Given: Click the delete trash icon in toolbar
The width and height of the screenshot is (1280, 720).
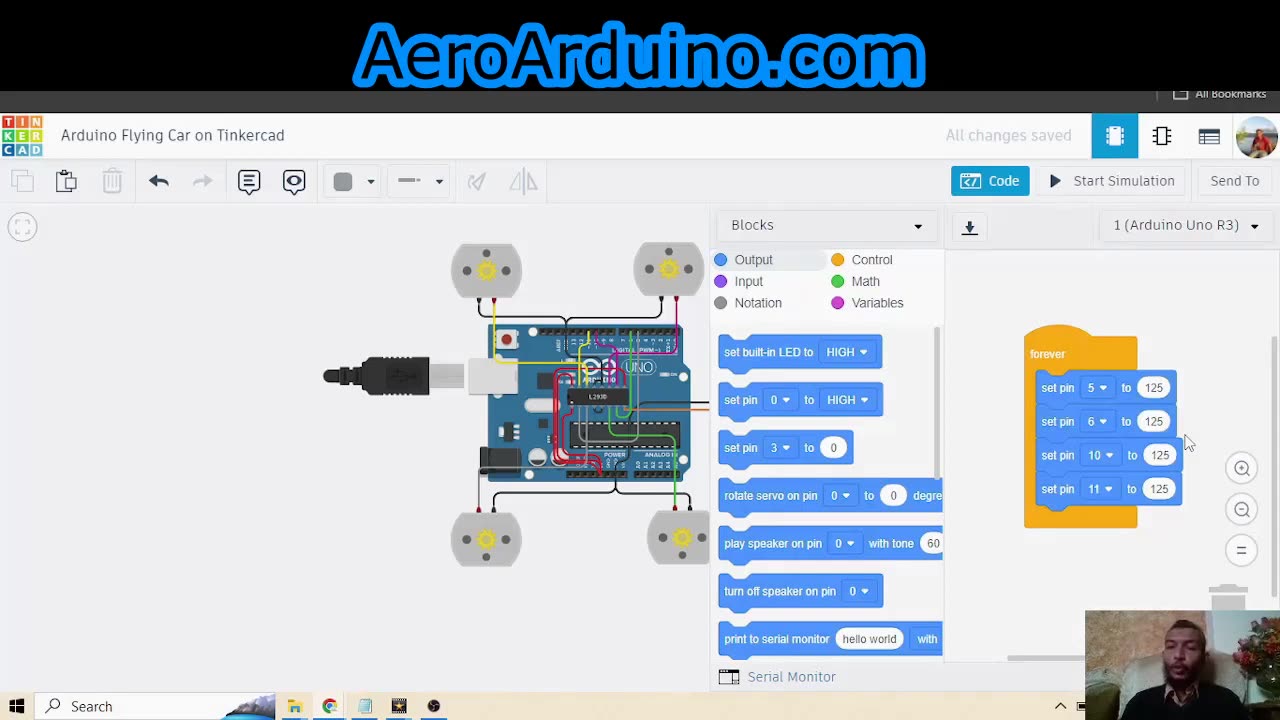Looking at the screenshot, I should (x=112, y=181).
